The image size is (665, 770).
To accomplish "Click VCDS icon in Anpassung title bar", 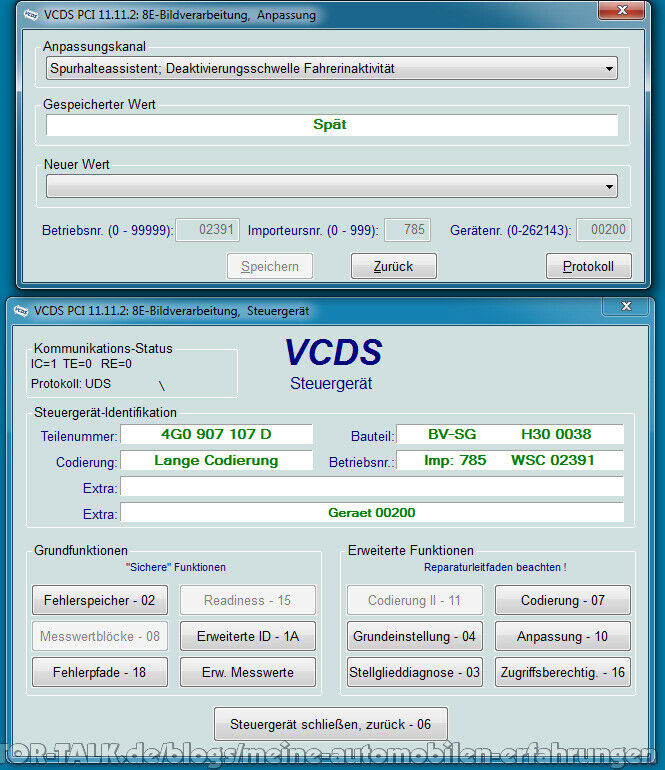I will [31, 14].
